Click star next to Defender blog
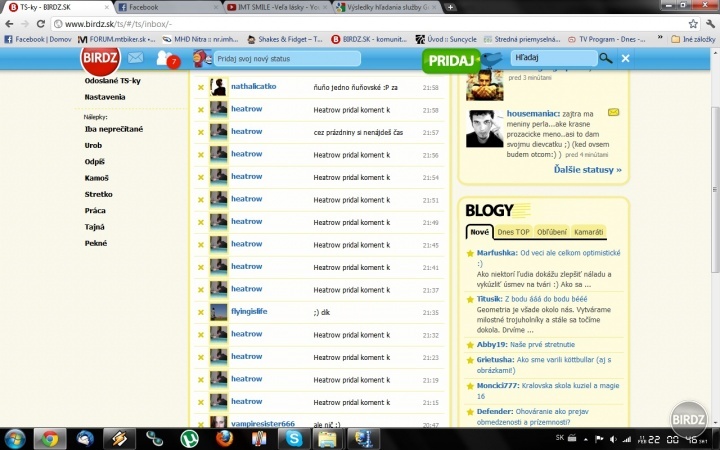The image size is (720, 450). click(x=470, y=412)
